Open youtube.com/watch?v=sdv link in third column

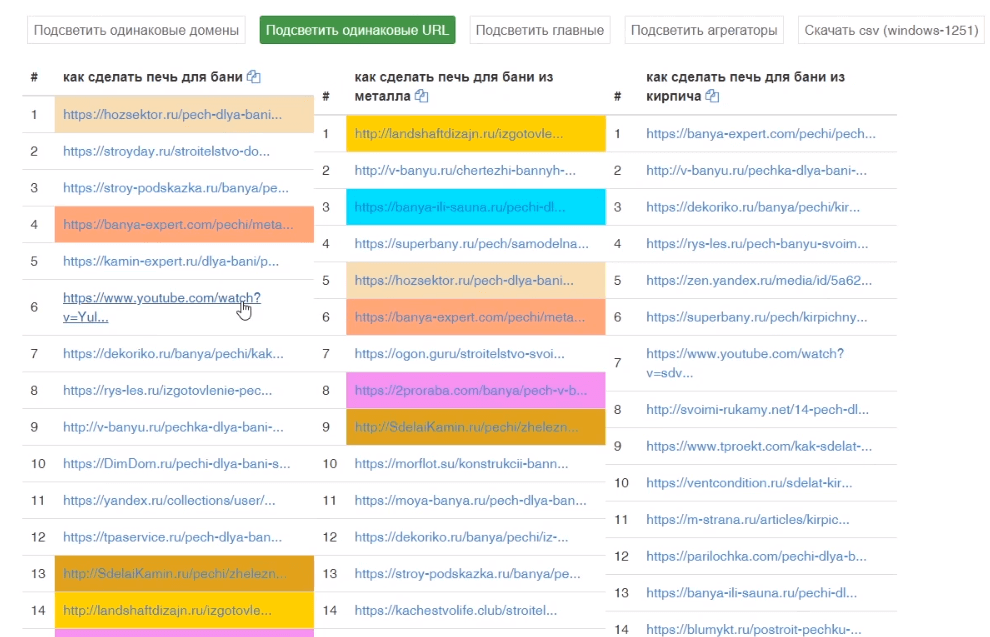point(745,363)
